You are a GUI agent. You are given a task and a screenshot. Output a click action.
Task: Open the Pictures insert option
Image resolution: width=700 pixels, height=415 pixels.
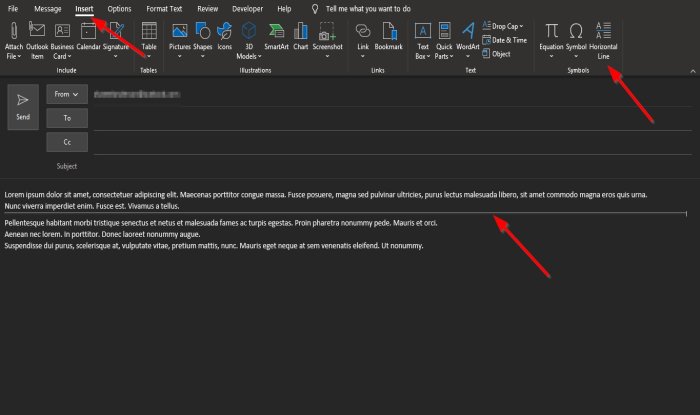click(x=180, y=34)
